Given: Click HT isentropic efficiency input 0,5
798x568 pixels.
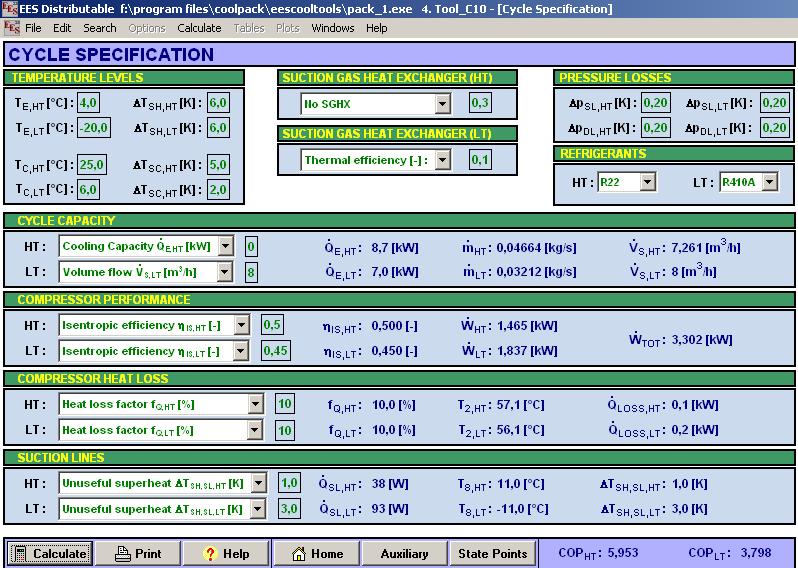Looking at the screenshot, I should (272, 325).
